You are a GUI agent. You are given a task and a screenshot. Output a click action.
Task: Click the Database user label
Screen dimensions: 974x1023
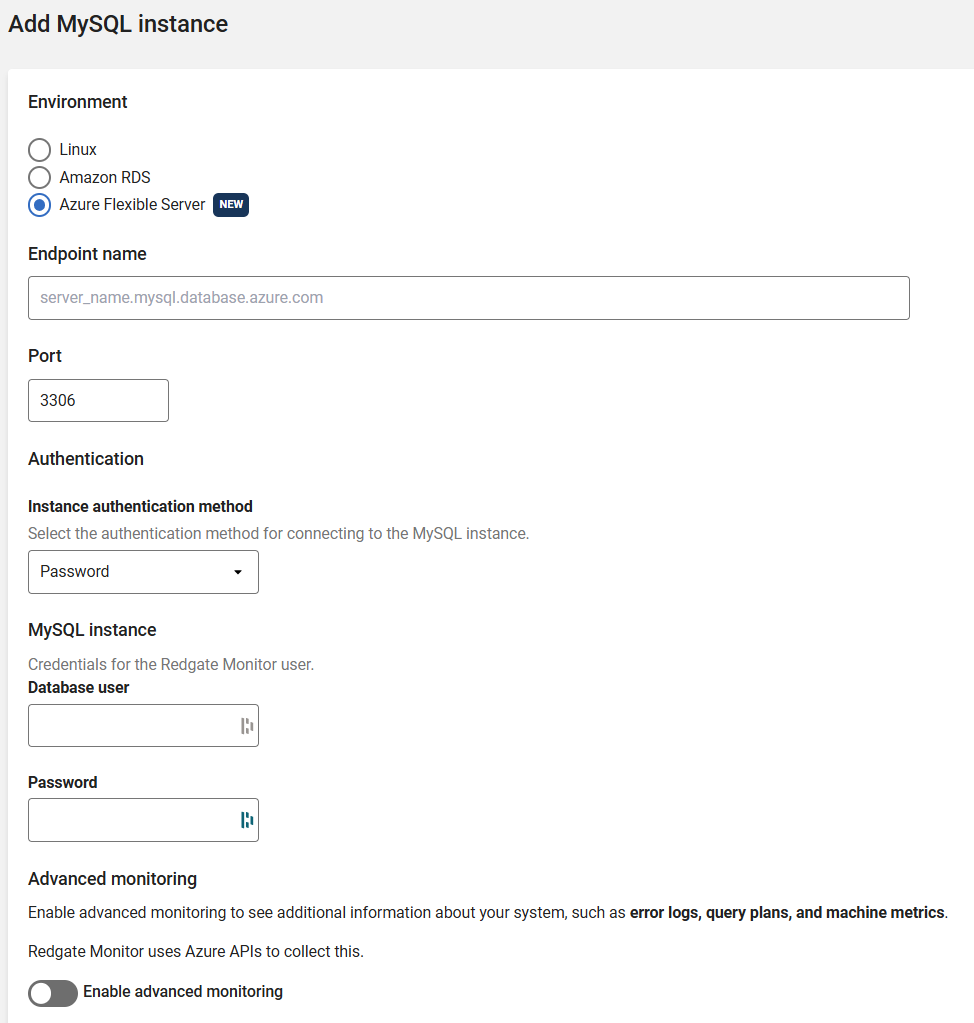[x=79, y=688]
